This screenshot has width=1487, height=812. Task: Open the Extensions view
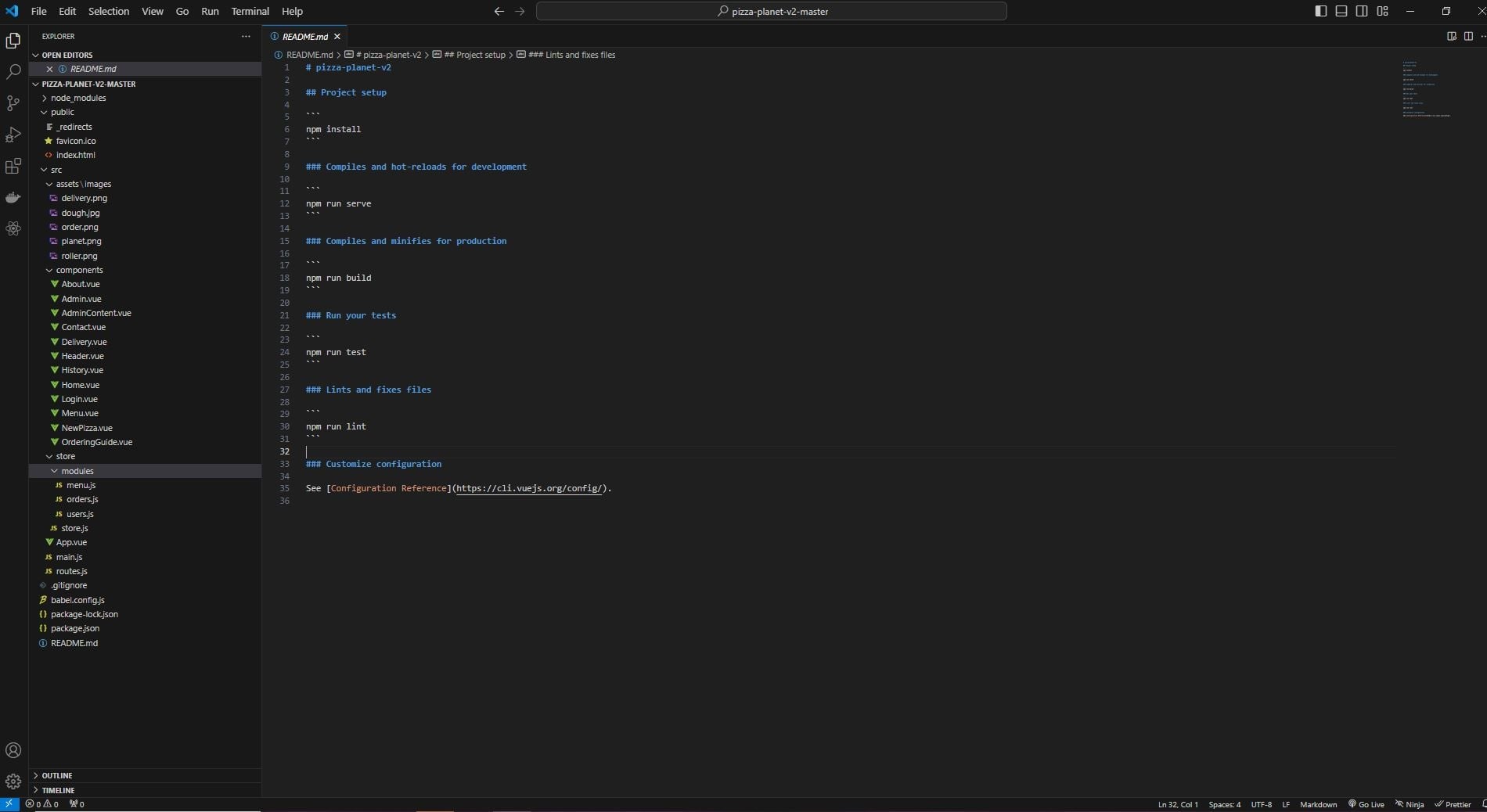[13, 166]
